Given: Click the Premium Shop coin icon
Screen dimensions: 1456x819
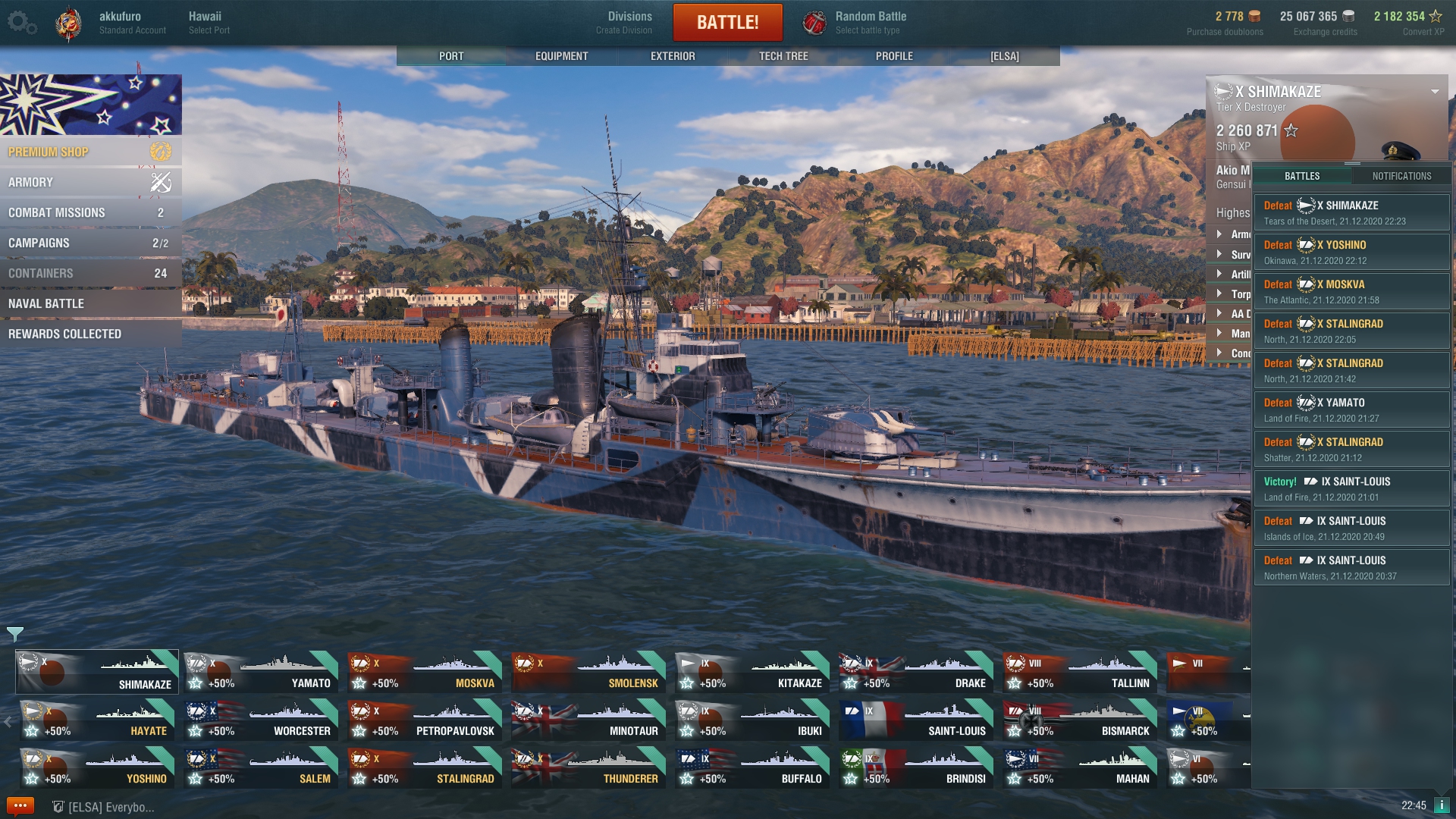Looking at the screenshot, I should [x=160, y=152].
